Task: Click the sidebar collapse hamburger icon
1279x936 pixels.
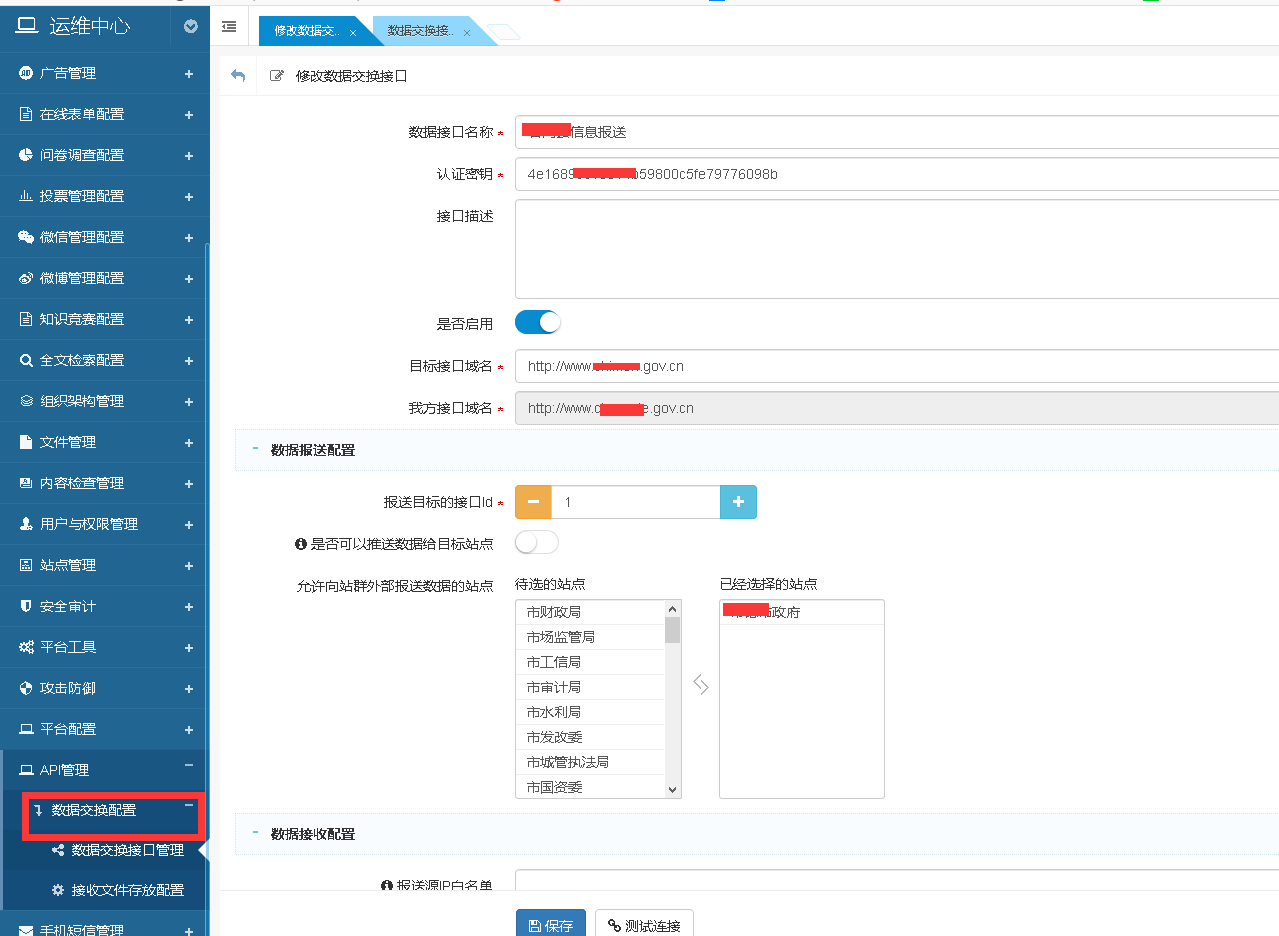Action: point(229,27)
